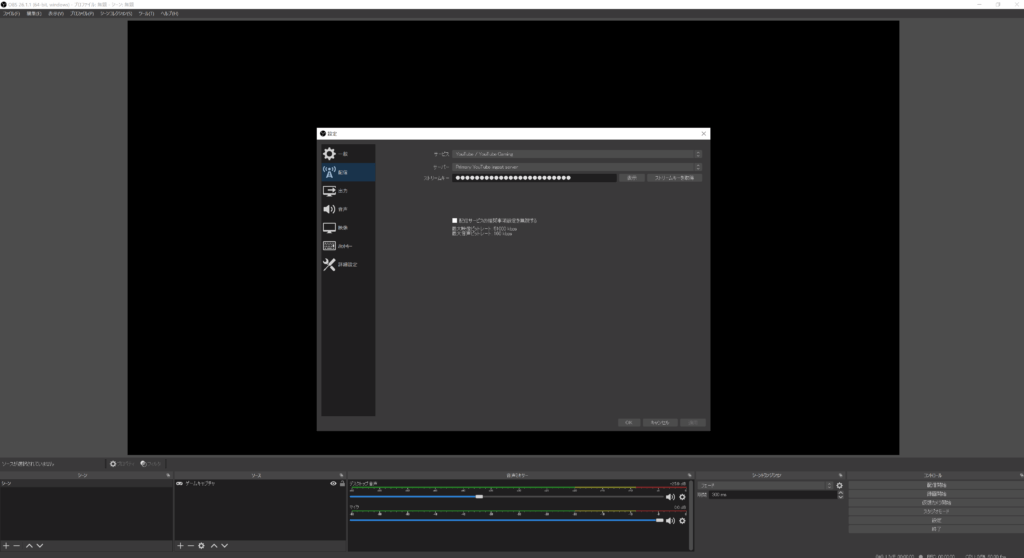
Task: Open scene transition properties gear icon
Action: click(x=839, y=485)
